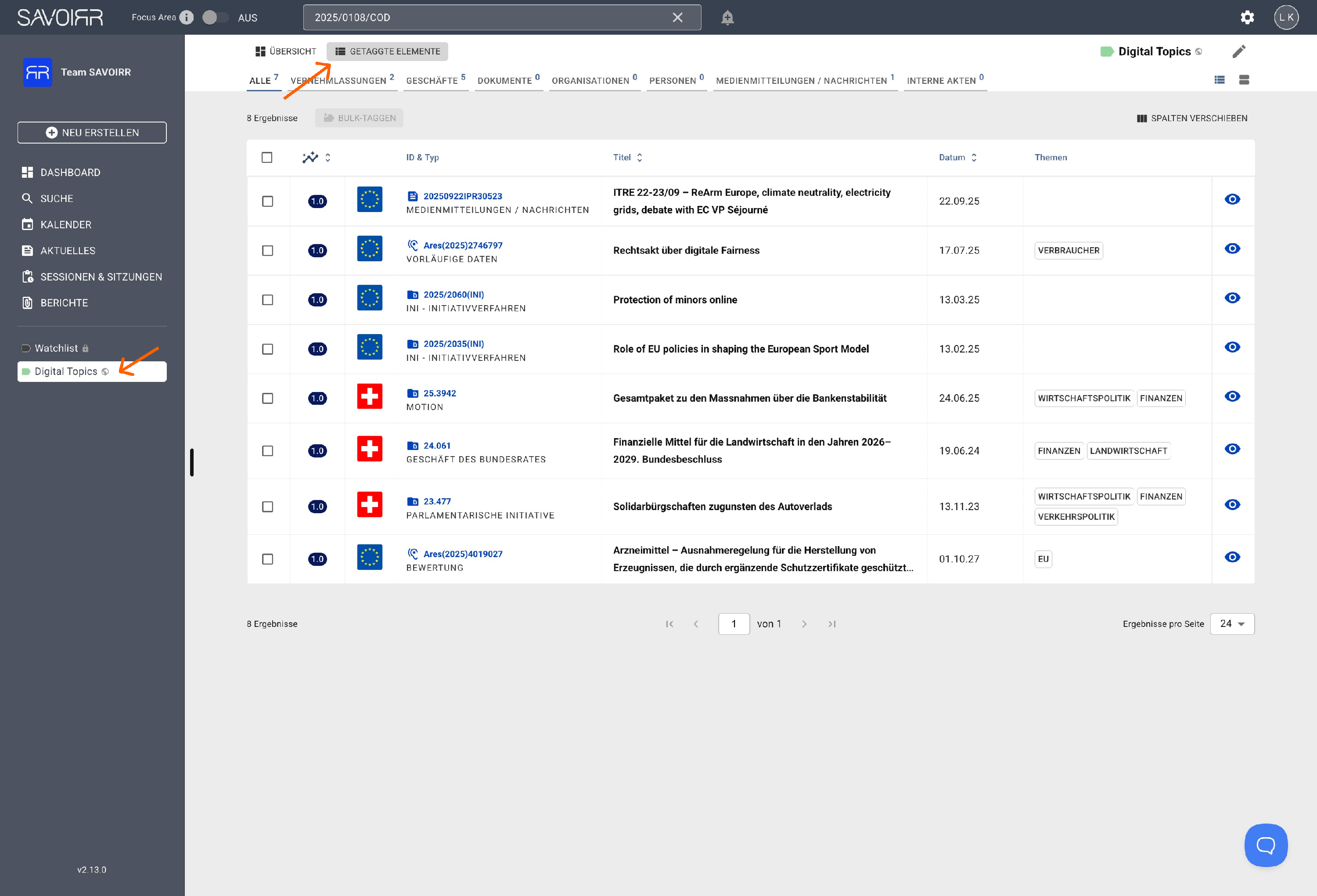Click the page number input field
Image resolution: width=1317 pixels, height=896 pixels.
(733, 624)
